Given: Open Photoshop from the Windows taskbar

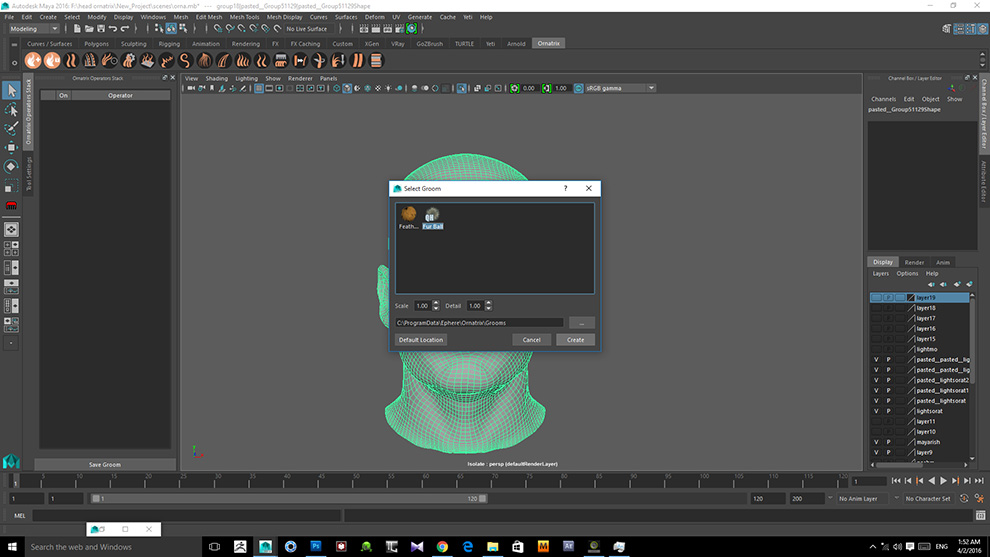Looking at the screenshot, I should point(316,547).
